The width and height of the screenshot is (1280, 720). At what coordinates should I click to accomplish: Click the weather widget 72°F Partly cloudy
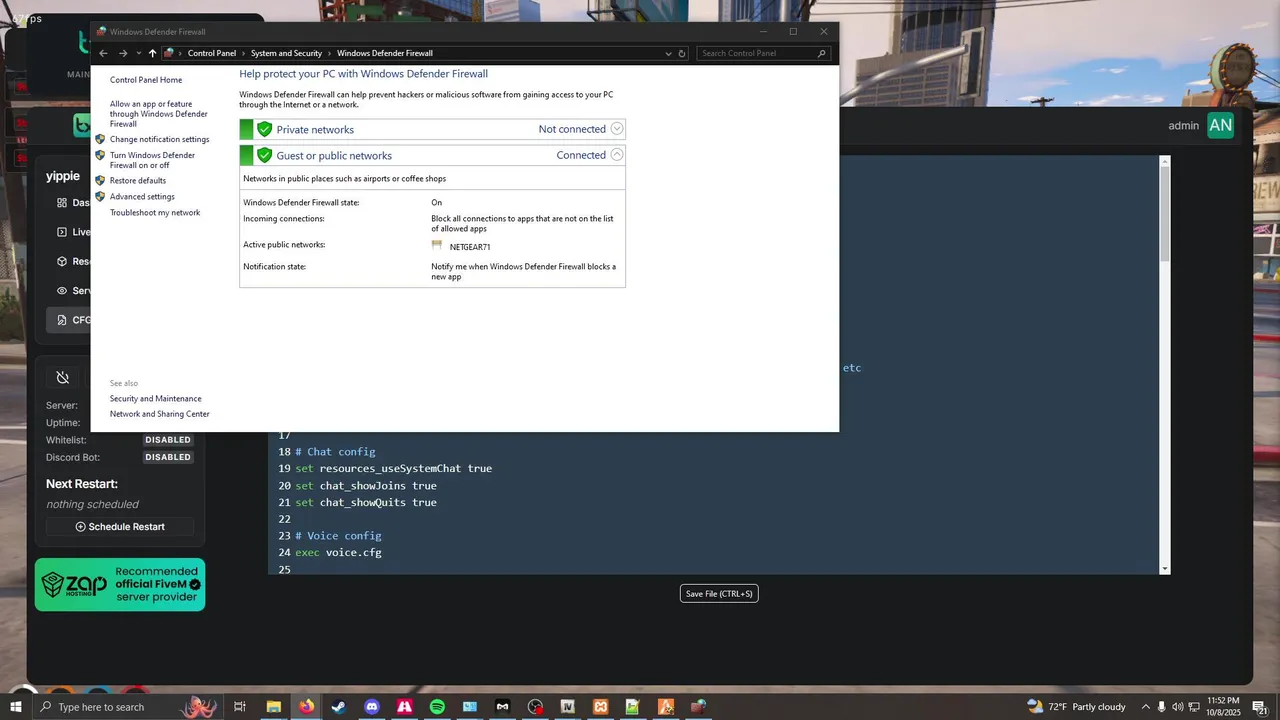1076,707
